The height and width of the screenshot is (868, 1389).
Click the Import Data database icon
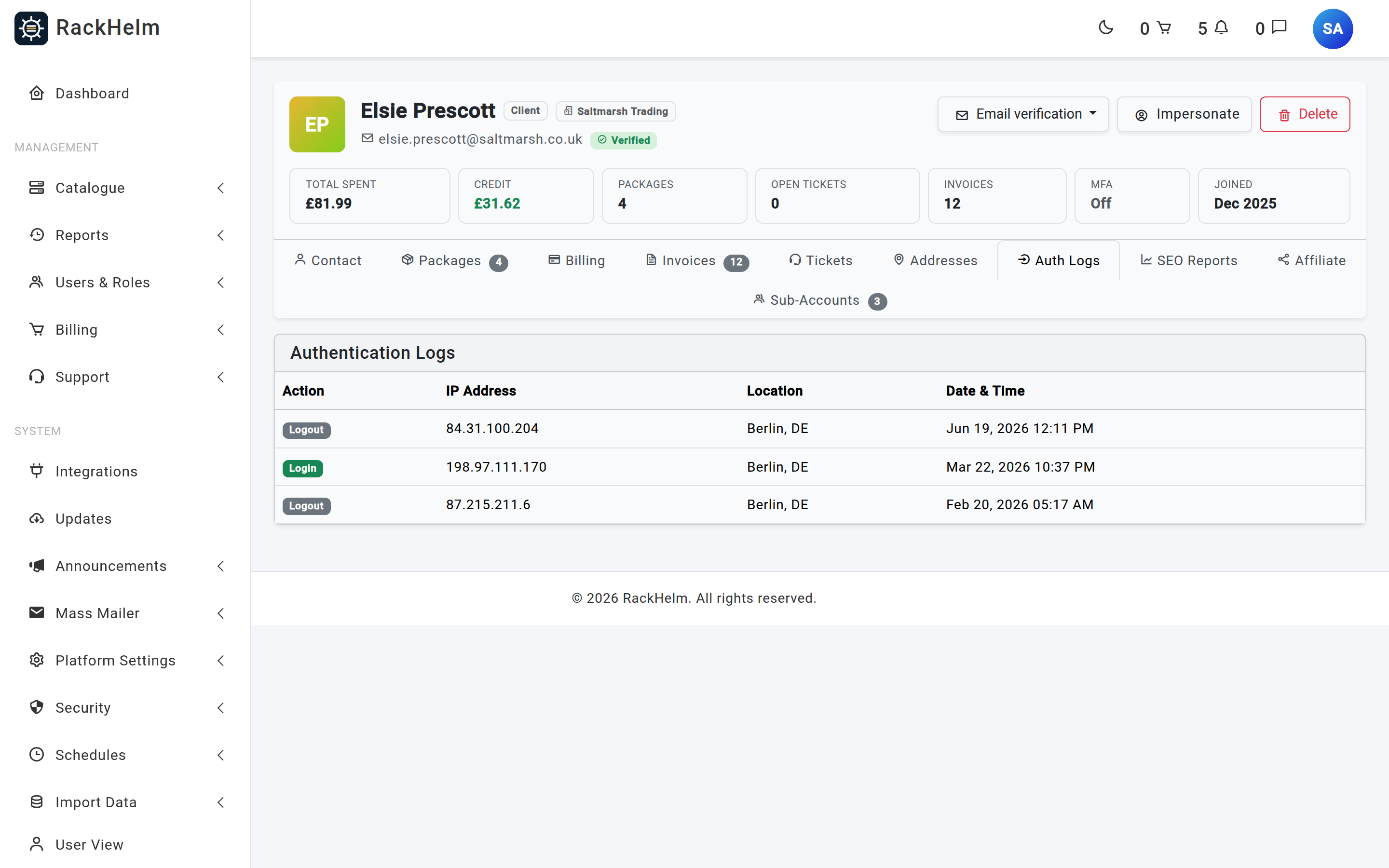[x=37, y=802]
